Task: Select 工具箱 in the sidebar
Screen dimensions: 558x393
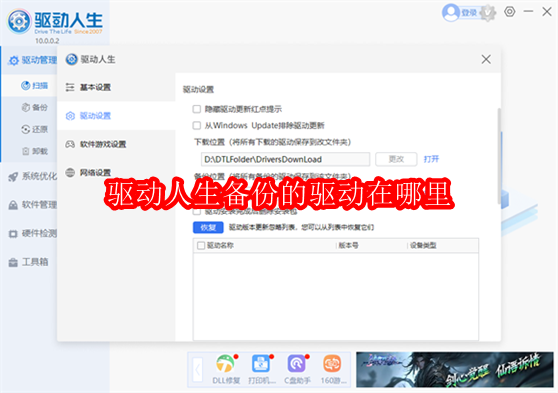Action: coord(29,262)
